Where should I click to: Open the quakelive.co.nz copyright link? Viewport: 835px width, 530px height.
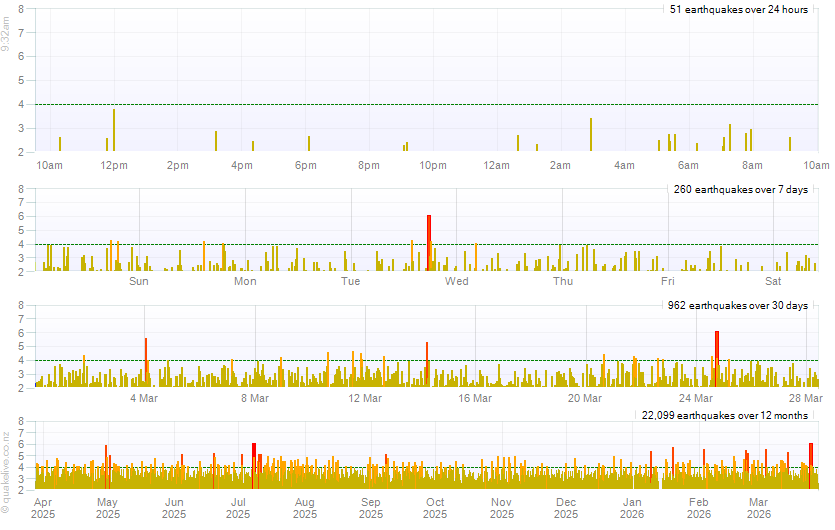point(6,472)
